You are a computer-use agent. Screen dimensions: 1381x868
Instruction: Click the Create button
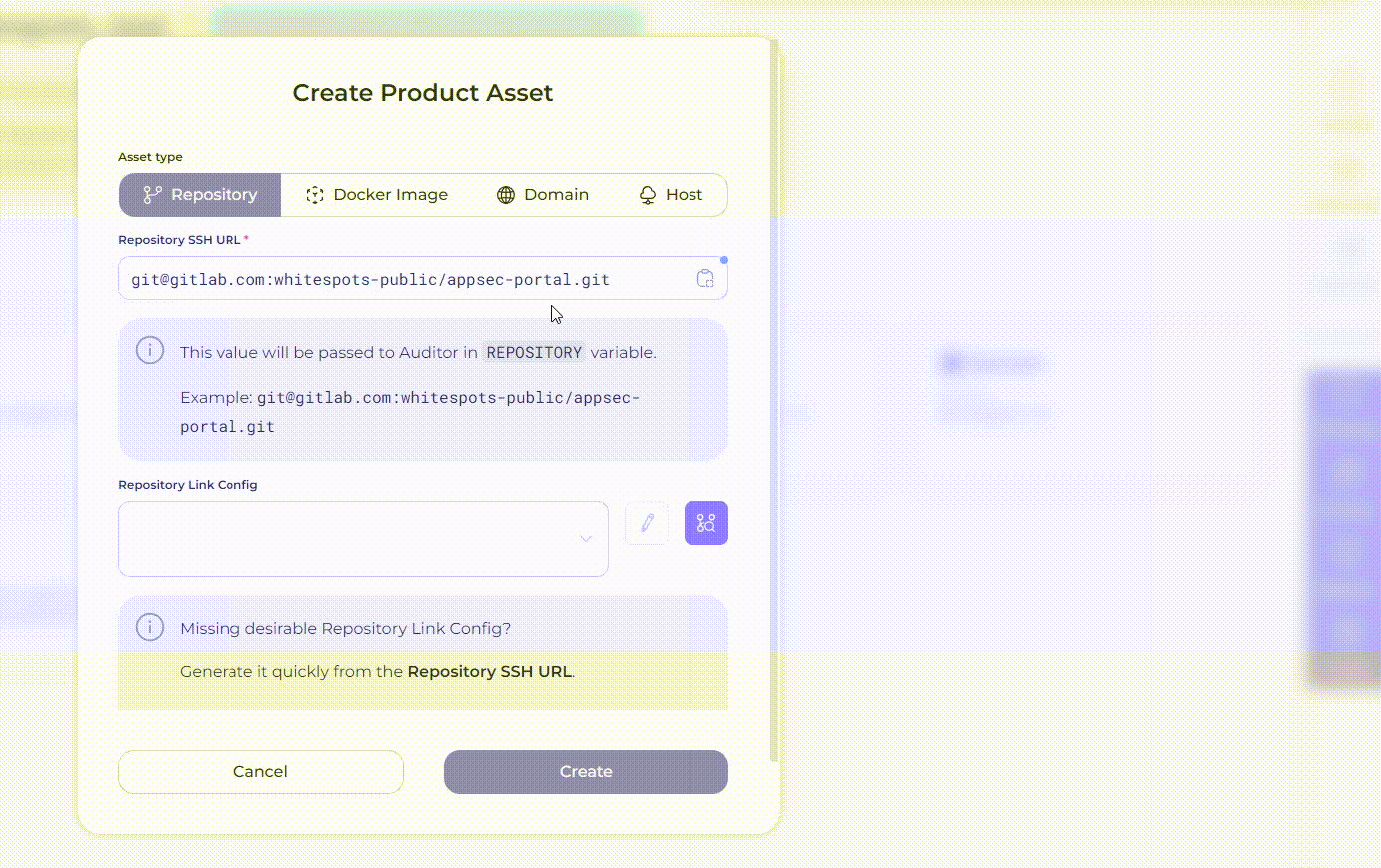point(586,772)
